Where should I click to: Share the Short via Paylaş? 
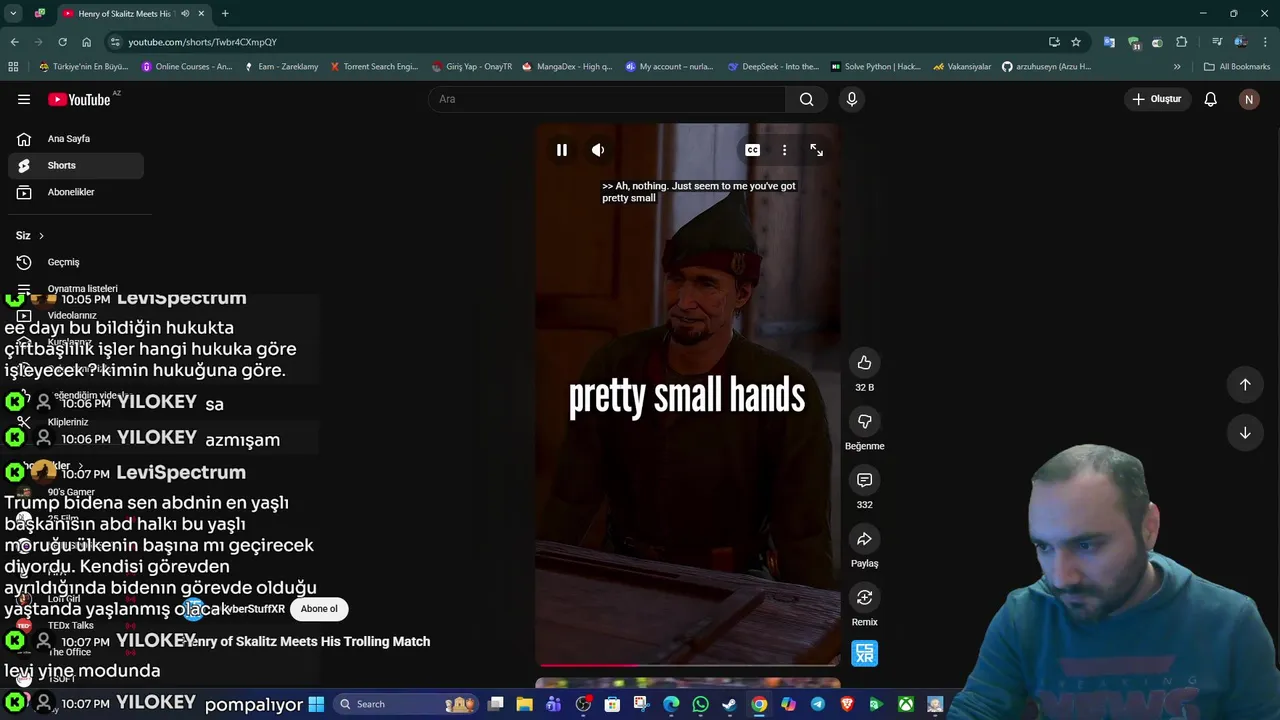865,539
